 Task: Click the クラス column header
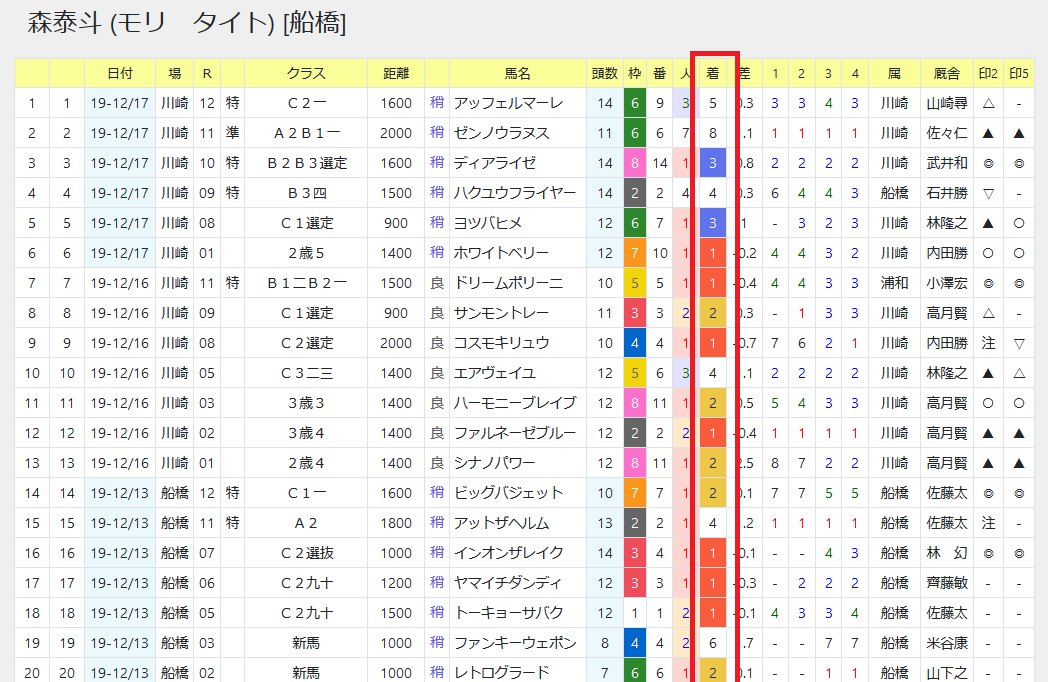tap(306, 74)
